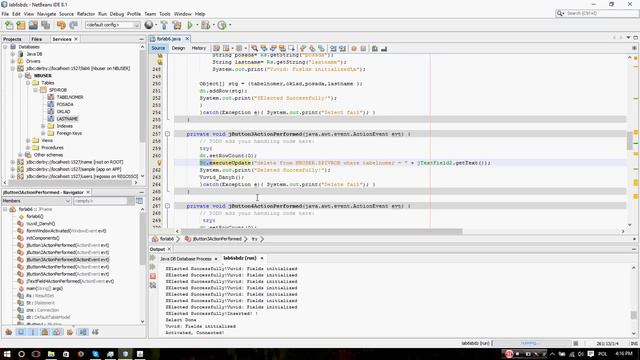Open the Run button dropdown arrow
Screen dimensions: 640x360
point(197,25)
